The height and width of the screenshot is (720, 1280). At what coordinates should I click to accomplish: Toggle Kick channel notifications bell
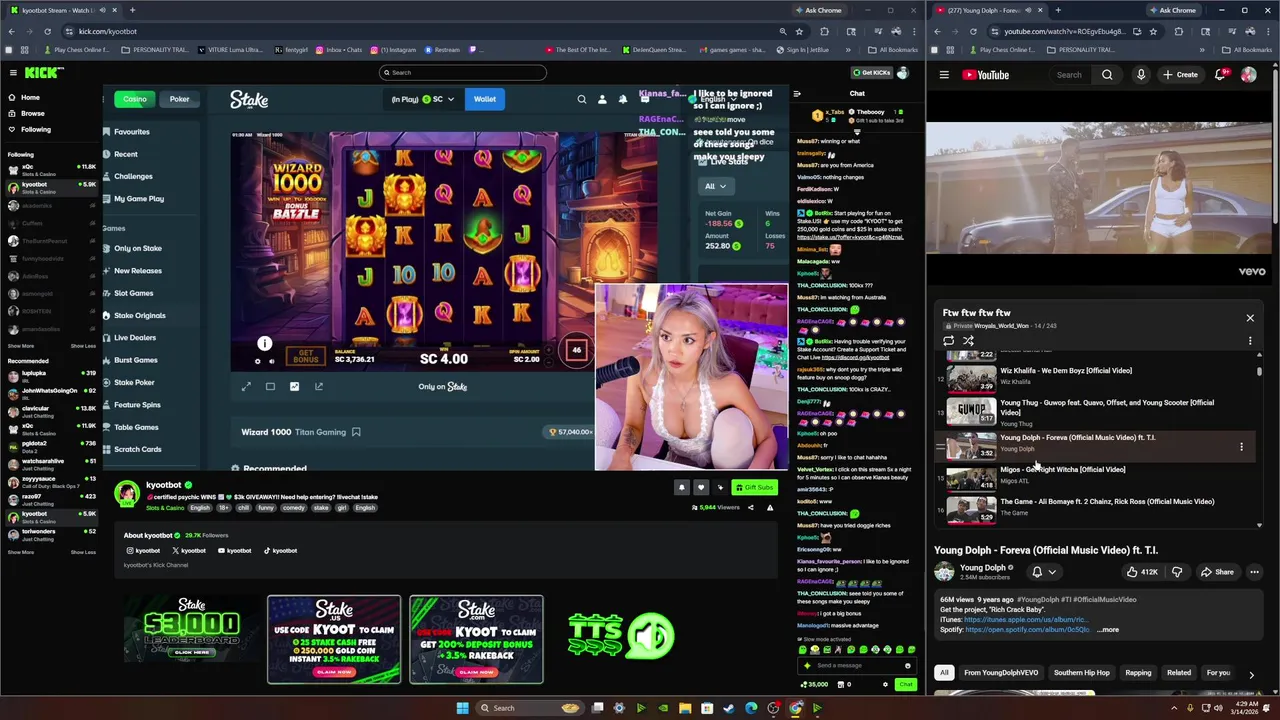682,488
